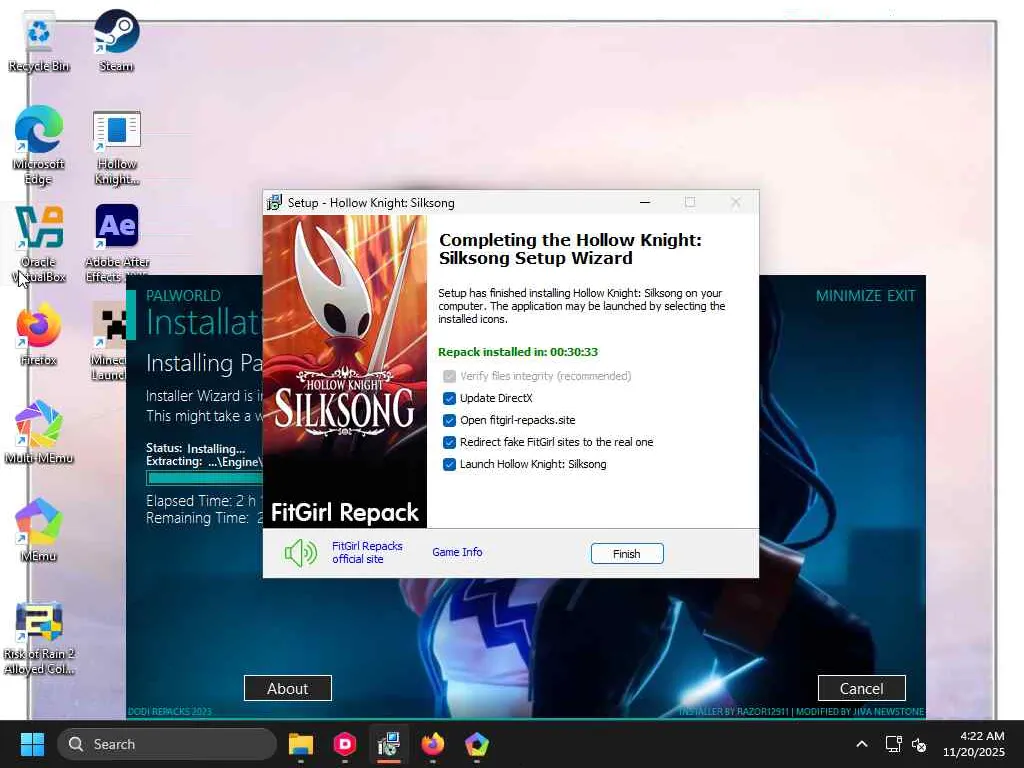Mute installer music with the speaker icon
1024x768 pixels.
(x=300, y=553)
